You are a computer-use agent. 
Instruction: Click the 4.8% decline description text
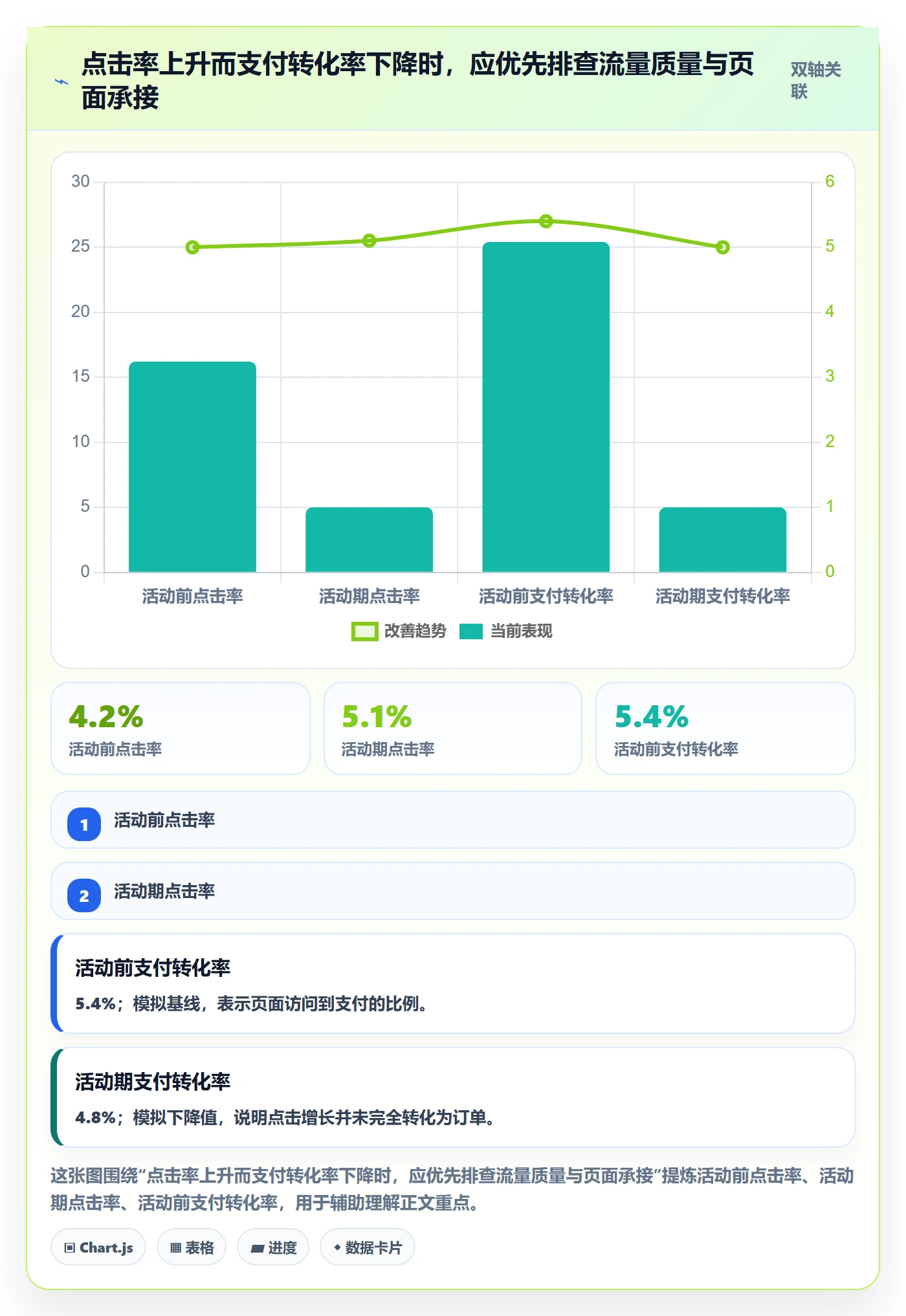point(285,1118)
